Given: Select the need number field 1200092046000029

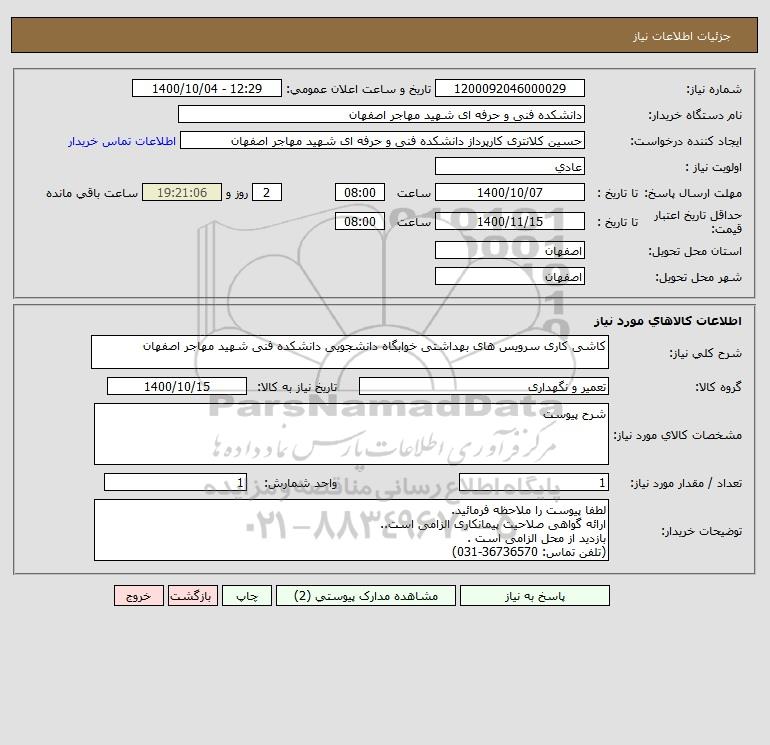Looking at the screenshot, I should pyautogui.click(x=510, y=88).
